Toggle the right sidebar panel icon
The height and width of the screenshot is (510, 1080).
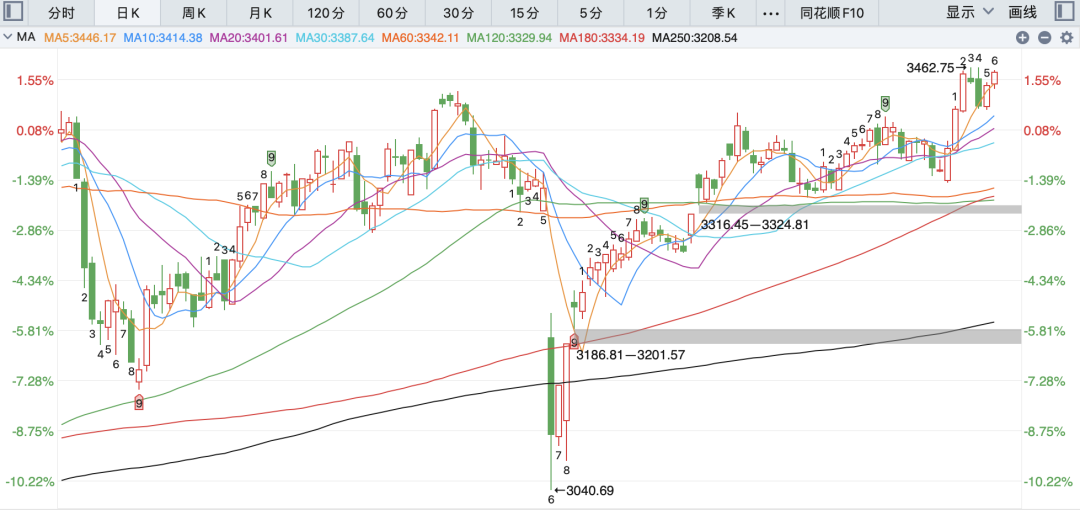(1064, 13)
